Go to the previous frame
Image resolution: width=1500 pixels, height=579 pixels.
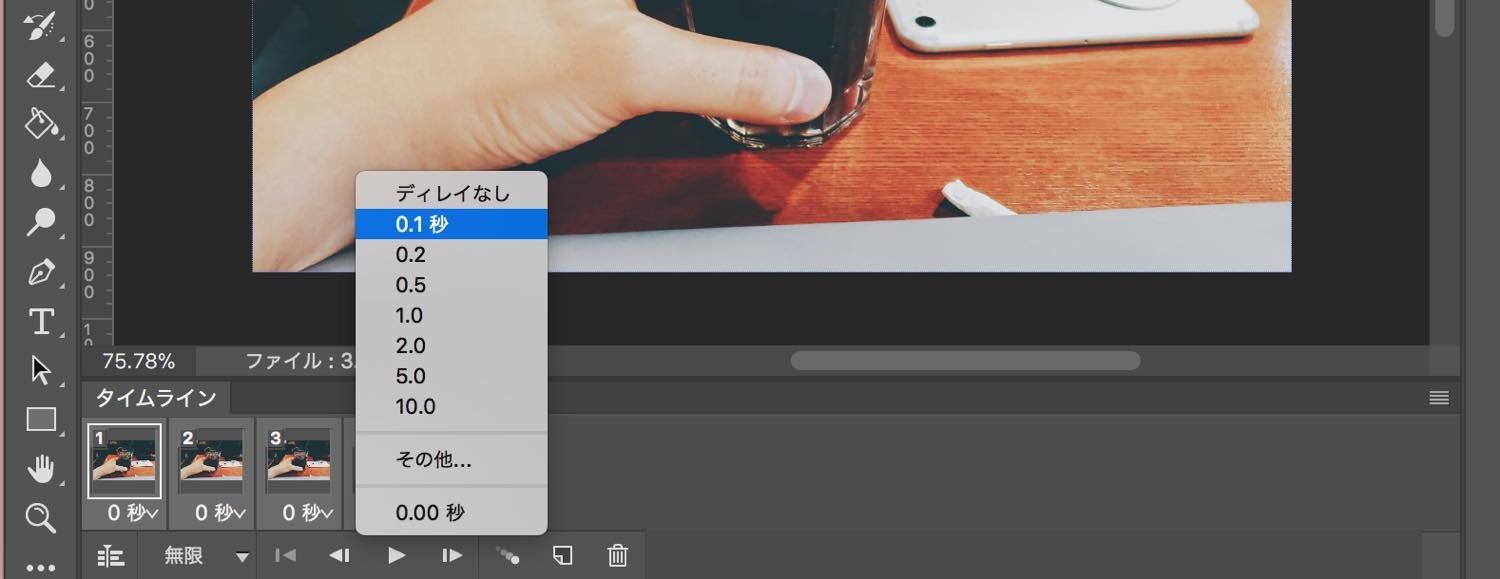(340, 556)
